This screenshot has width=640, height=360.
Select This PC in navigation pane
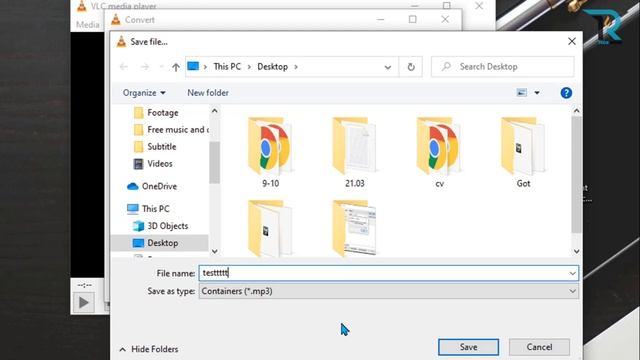(148, 209)
